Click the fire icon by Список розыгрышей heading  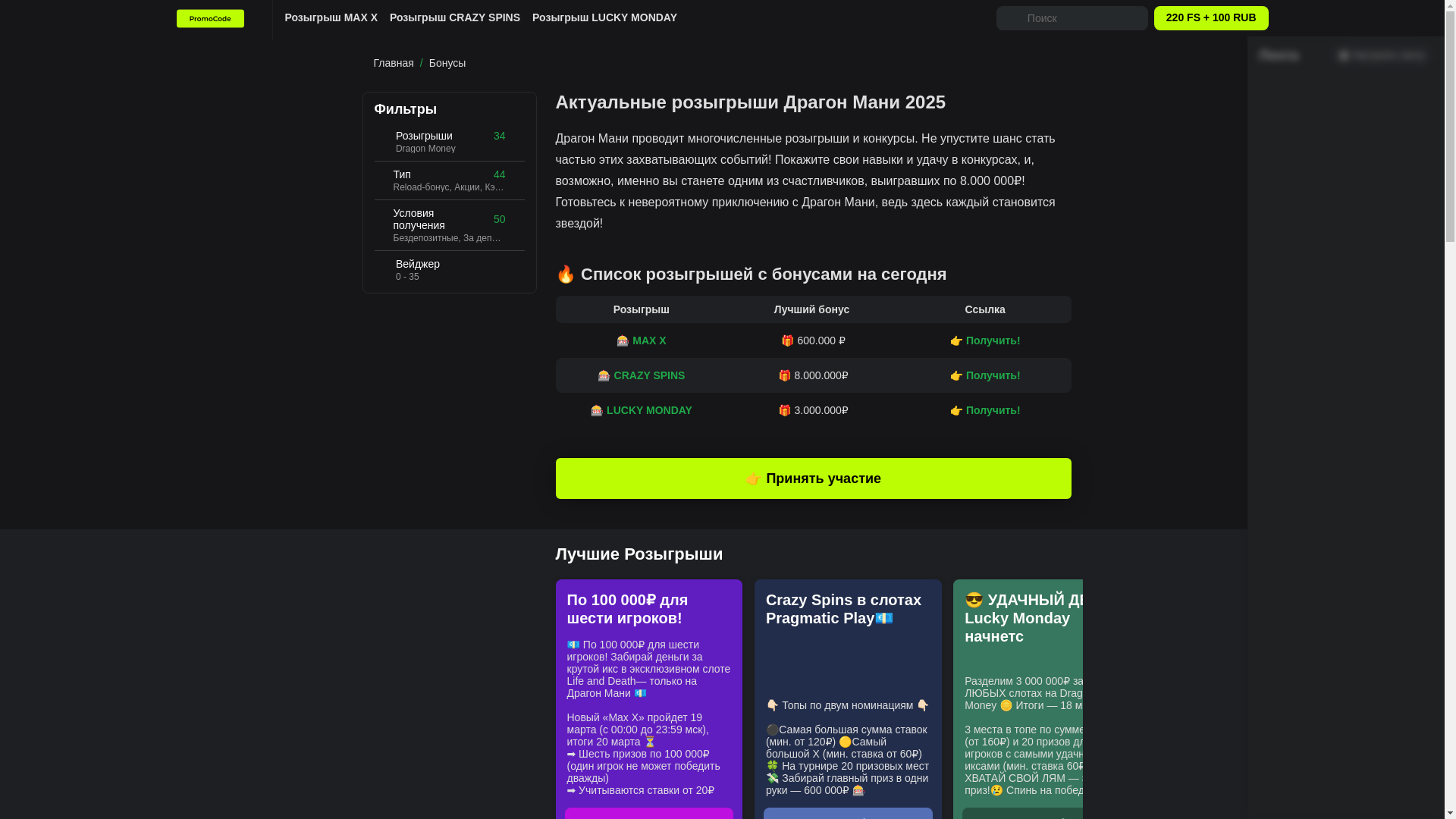[x=566, y=274]
